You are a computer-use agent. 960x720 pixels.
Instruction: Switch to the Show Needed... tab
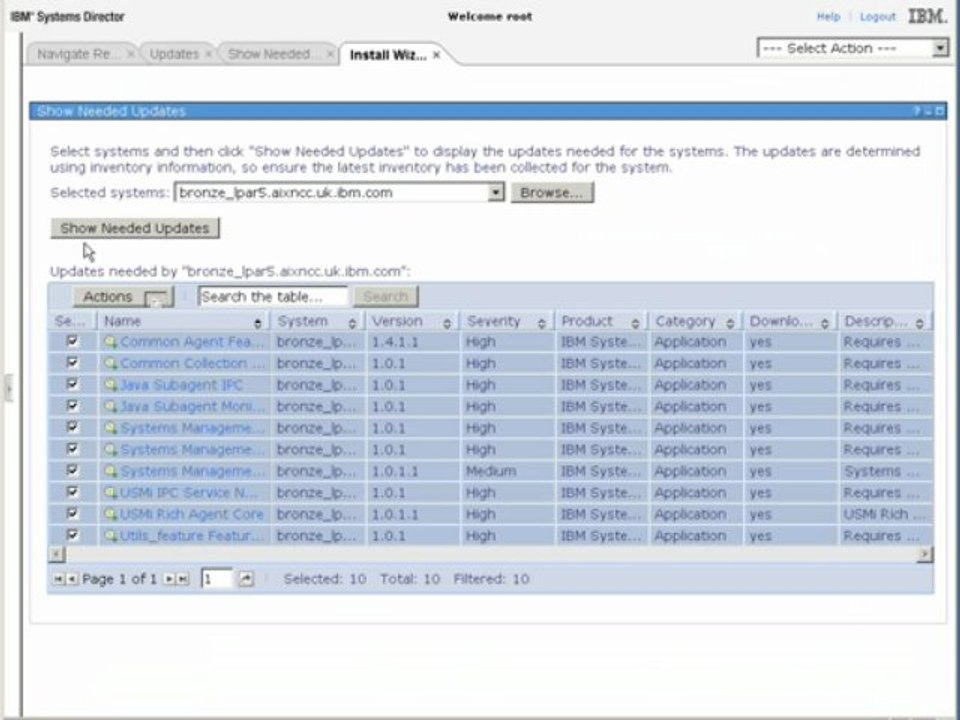[269, 54]
